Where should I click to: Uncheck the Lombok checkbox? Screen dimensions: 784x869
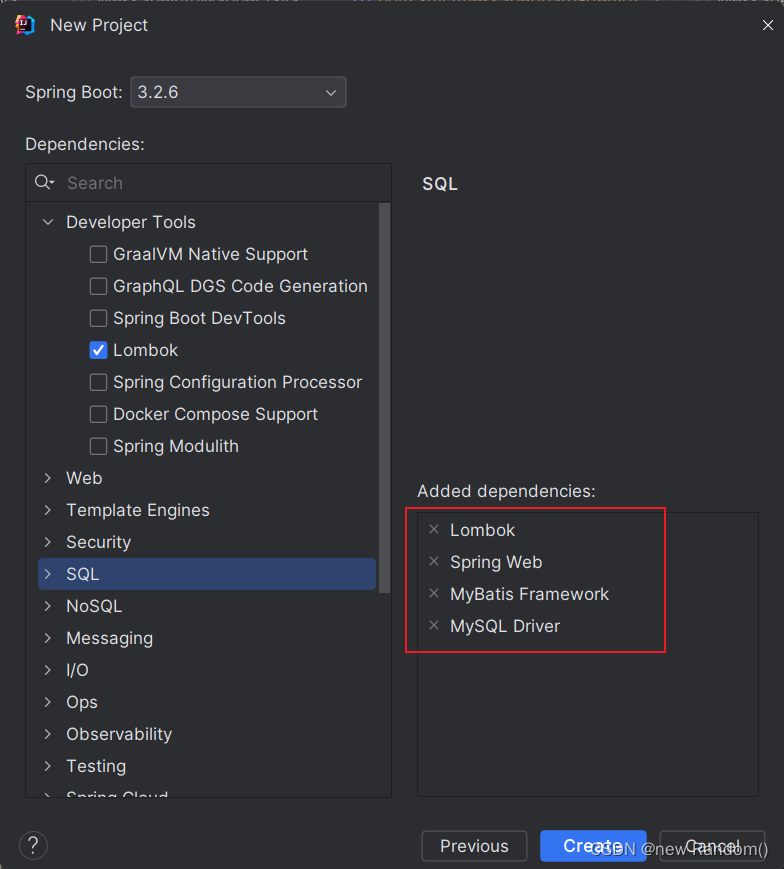pos(98,350)
